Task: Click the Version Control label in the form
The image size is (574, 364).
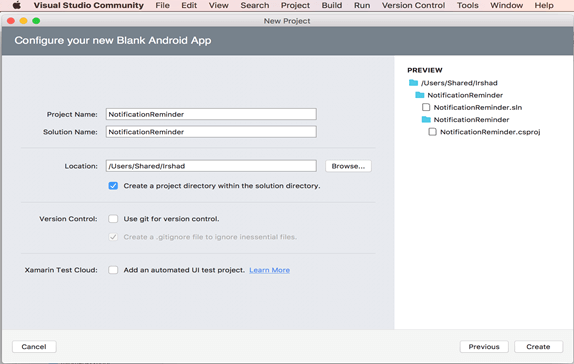Action: (x=68, y=219)
